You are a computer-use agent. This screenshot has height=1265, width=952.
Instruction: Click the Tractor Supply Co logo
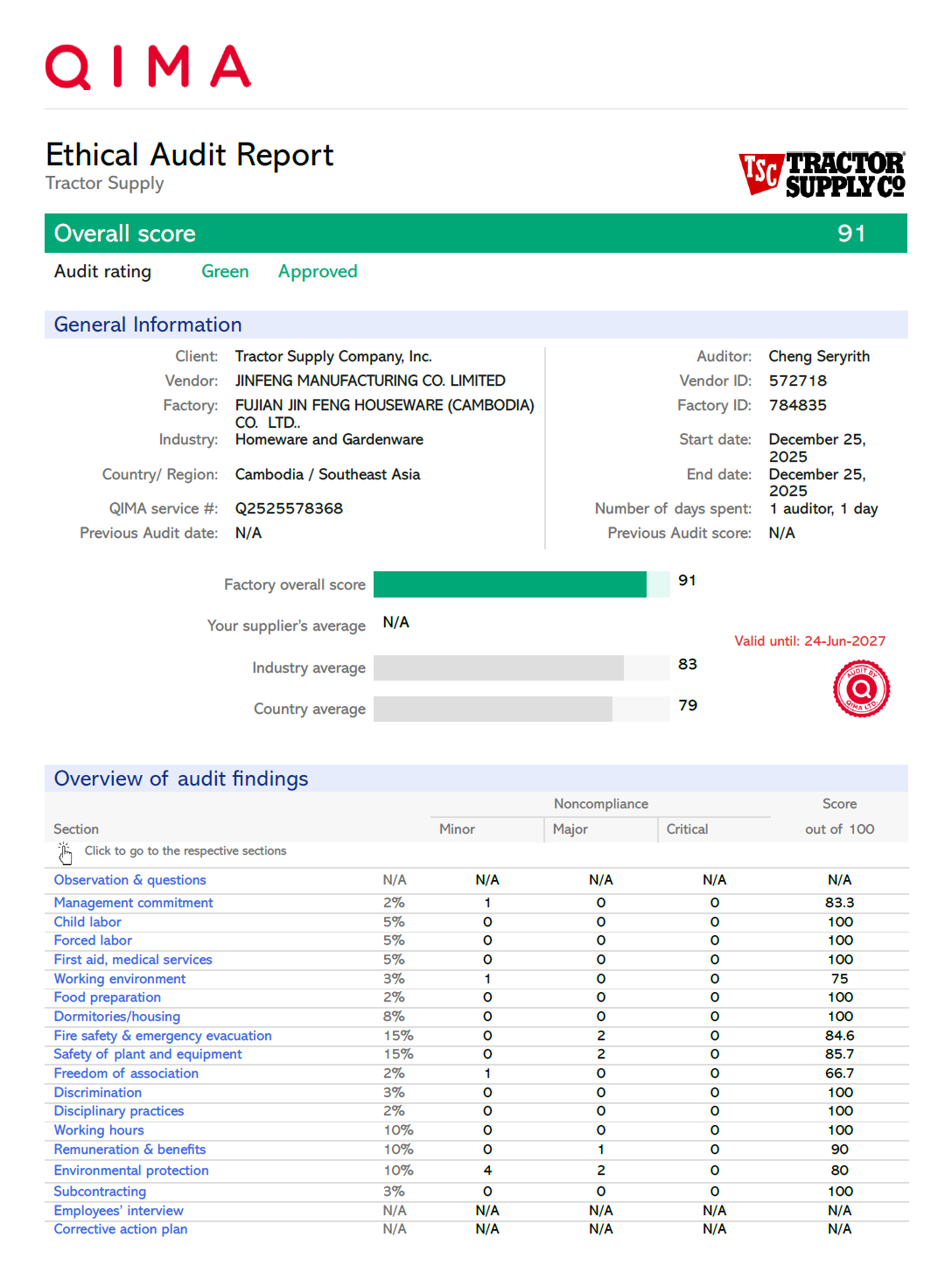[822, 174]
